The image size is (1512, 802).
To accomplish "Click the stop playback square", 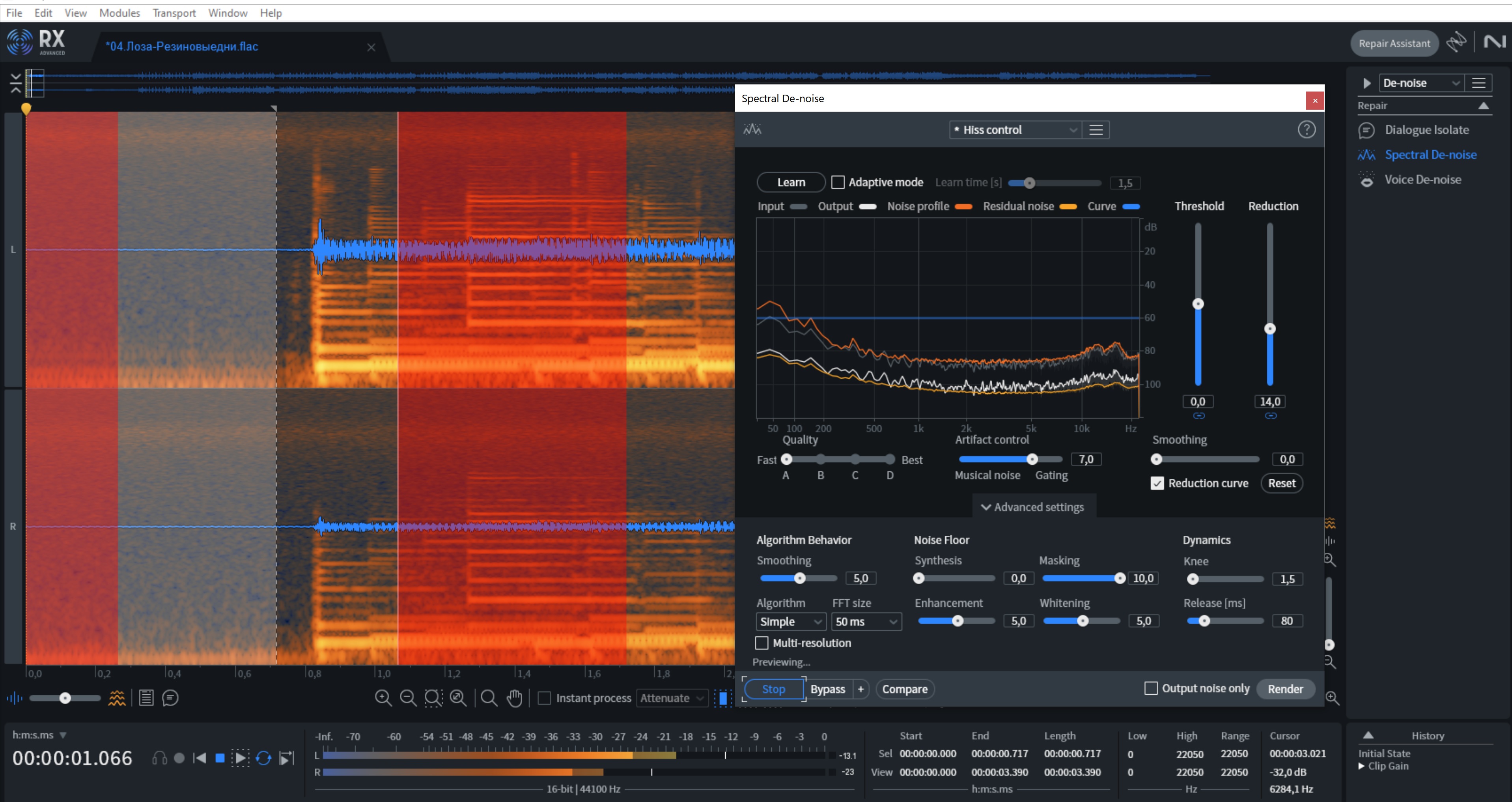I will 220,758.
